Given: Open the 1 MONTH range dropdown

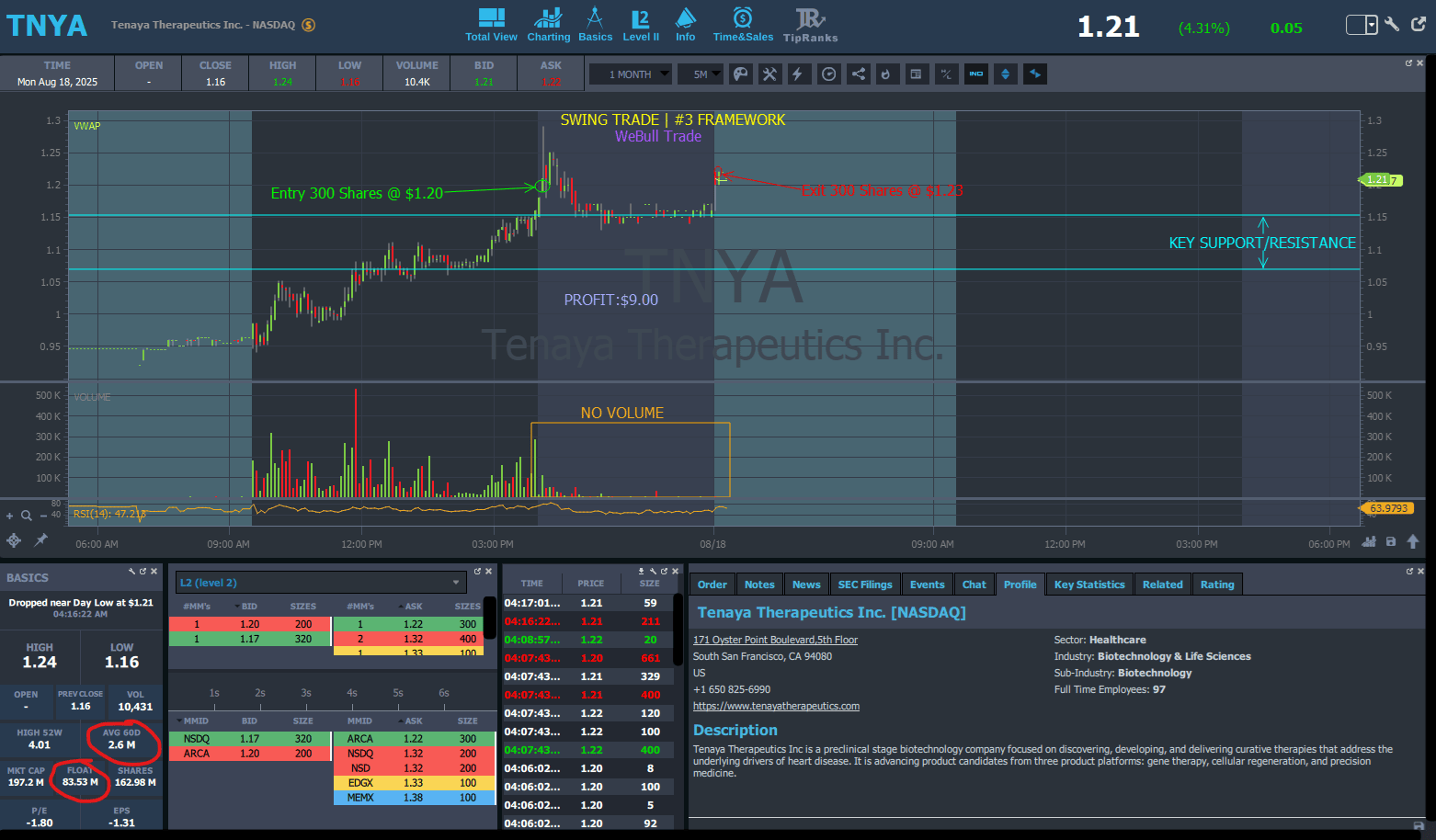Looking at the screenshot, I should click(x=631, y=74).
